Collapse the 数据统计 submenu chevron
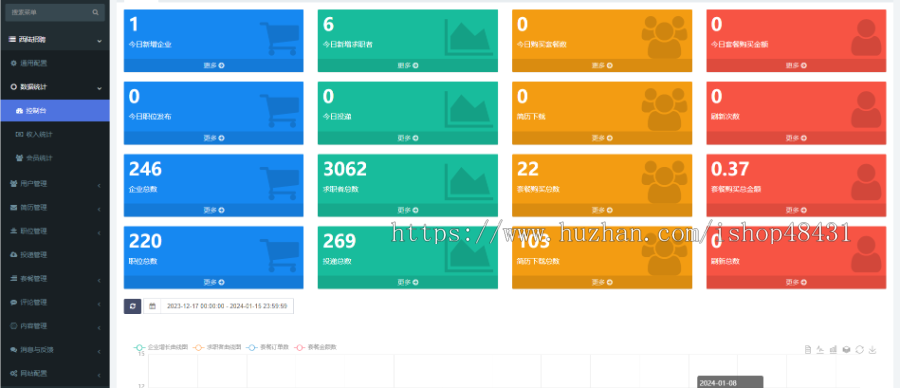 click(x=99, y=88)
